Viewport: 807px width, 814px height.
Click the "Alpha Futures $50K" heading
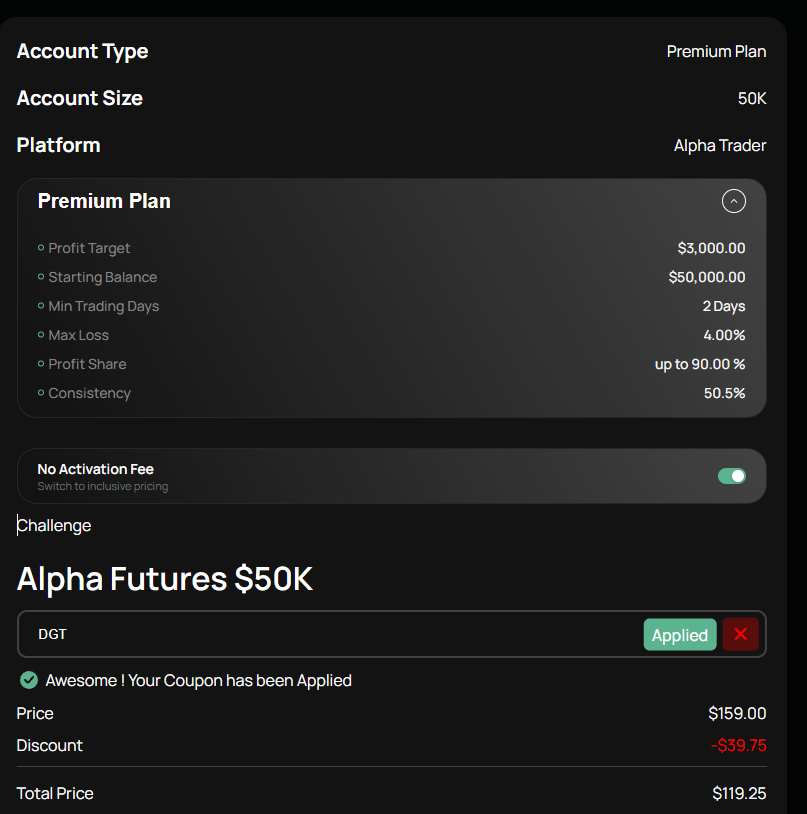coord(165,579)
